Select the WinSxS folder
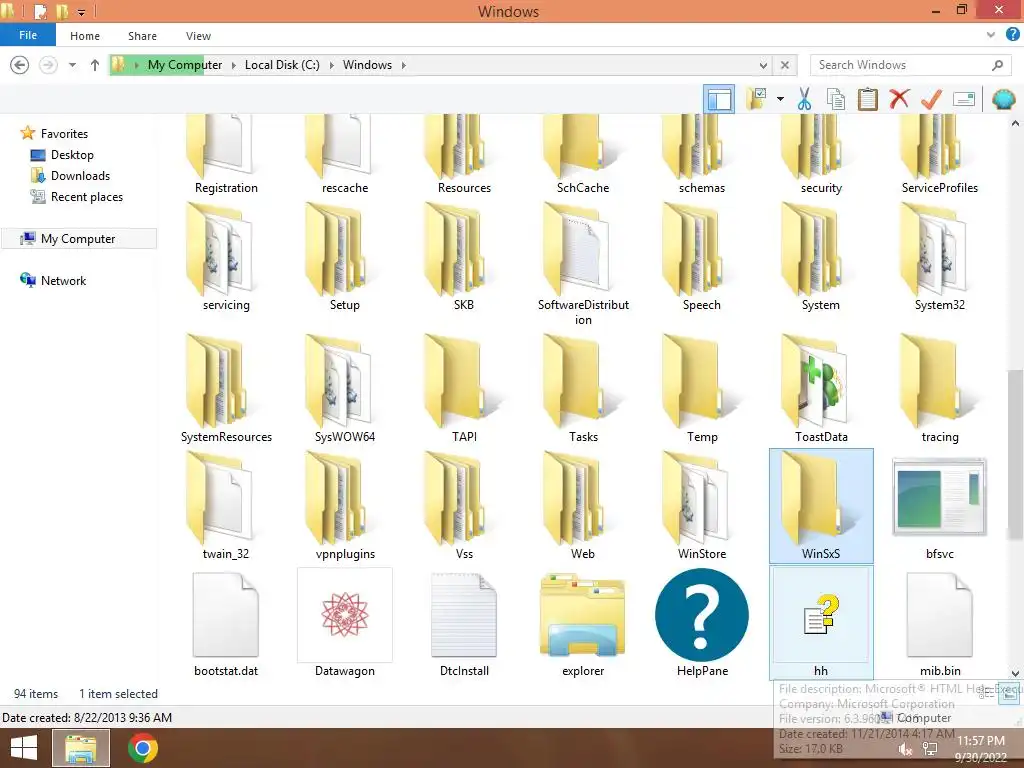Viewport: 1024px width, 768px height. 821,505
